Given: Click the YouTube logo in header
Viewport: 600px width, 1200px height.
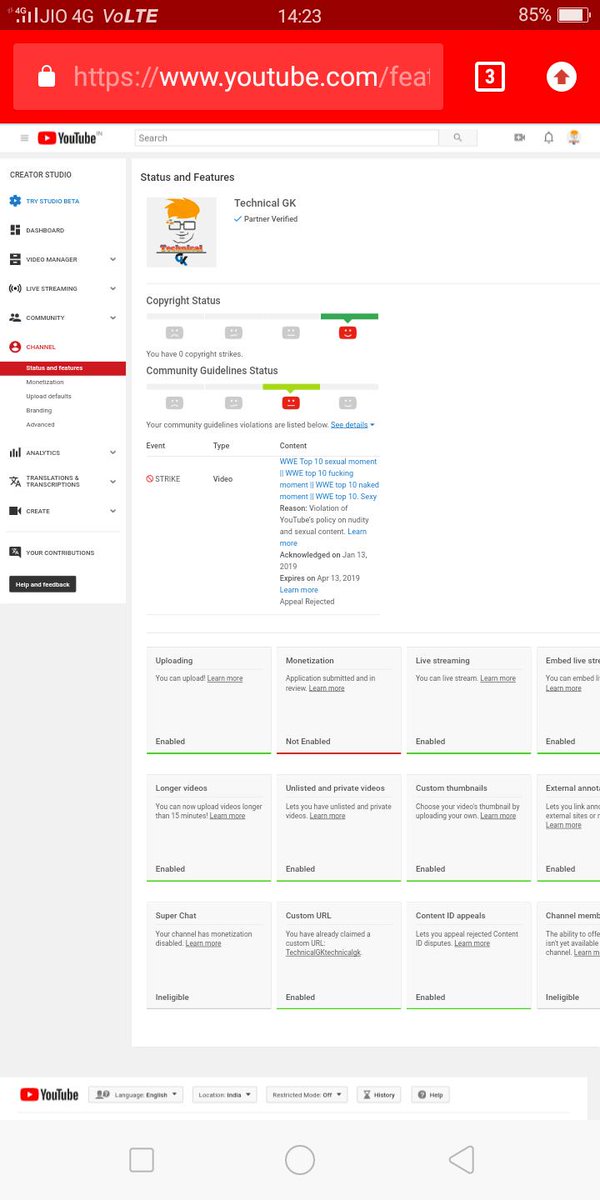Looking at the screenshot, I should pyautogui.click(x=68, y=138).
